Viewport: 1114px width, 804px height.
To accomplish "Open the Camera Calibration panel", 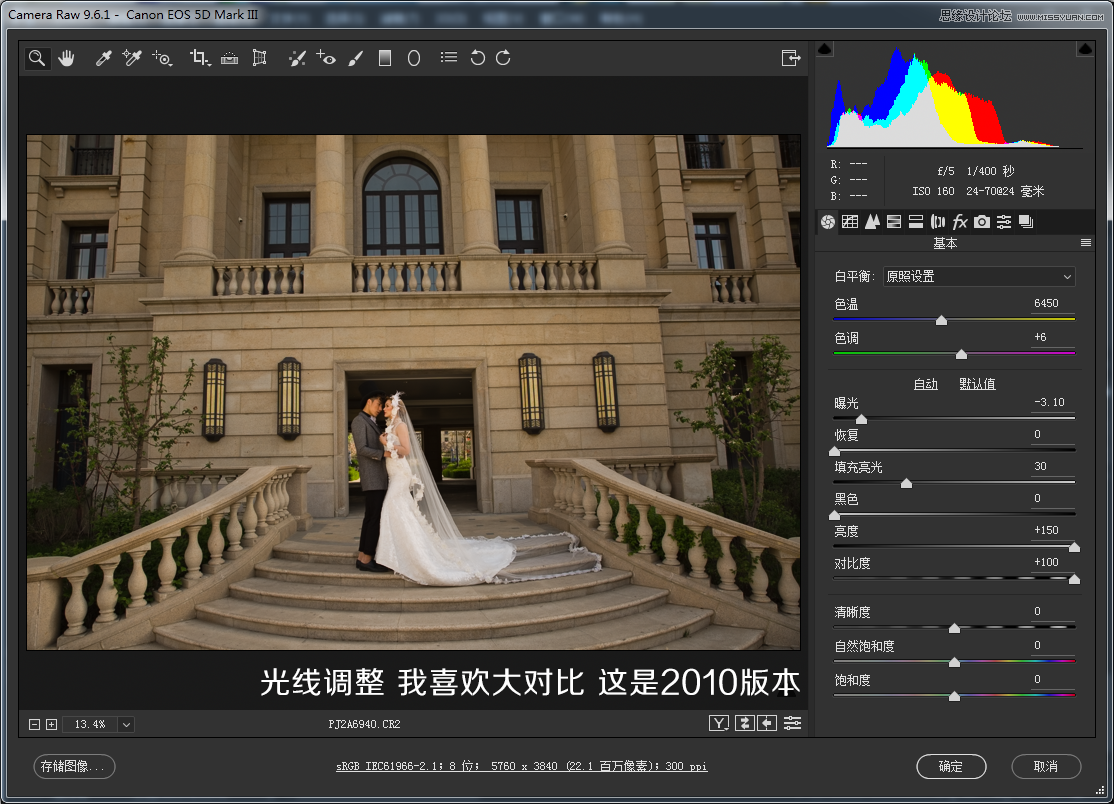I will [981, 222].
